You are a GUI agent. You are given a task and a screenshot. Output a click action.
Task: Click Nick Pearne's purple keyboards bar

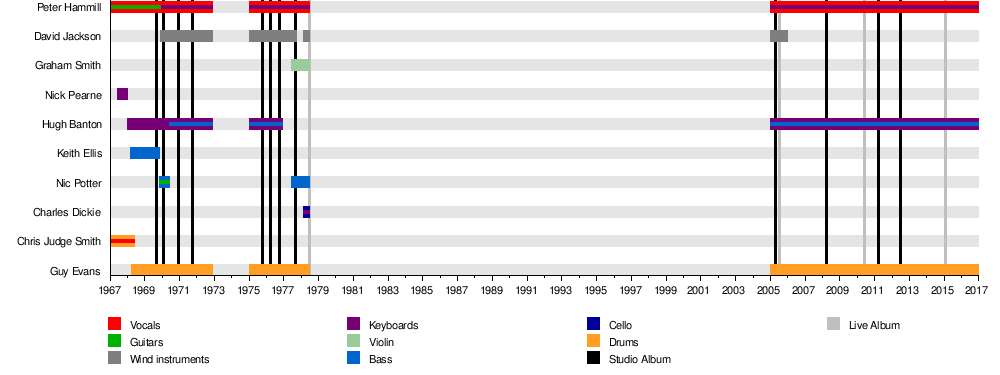[122, 94]
